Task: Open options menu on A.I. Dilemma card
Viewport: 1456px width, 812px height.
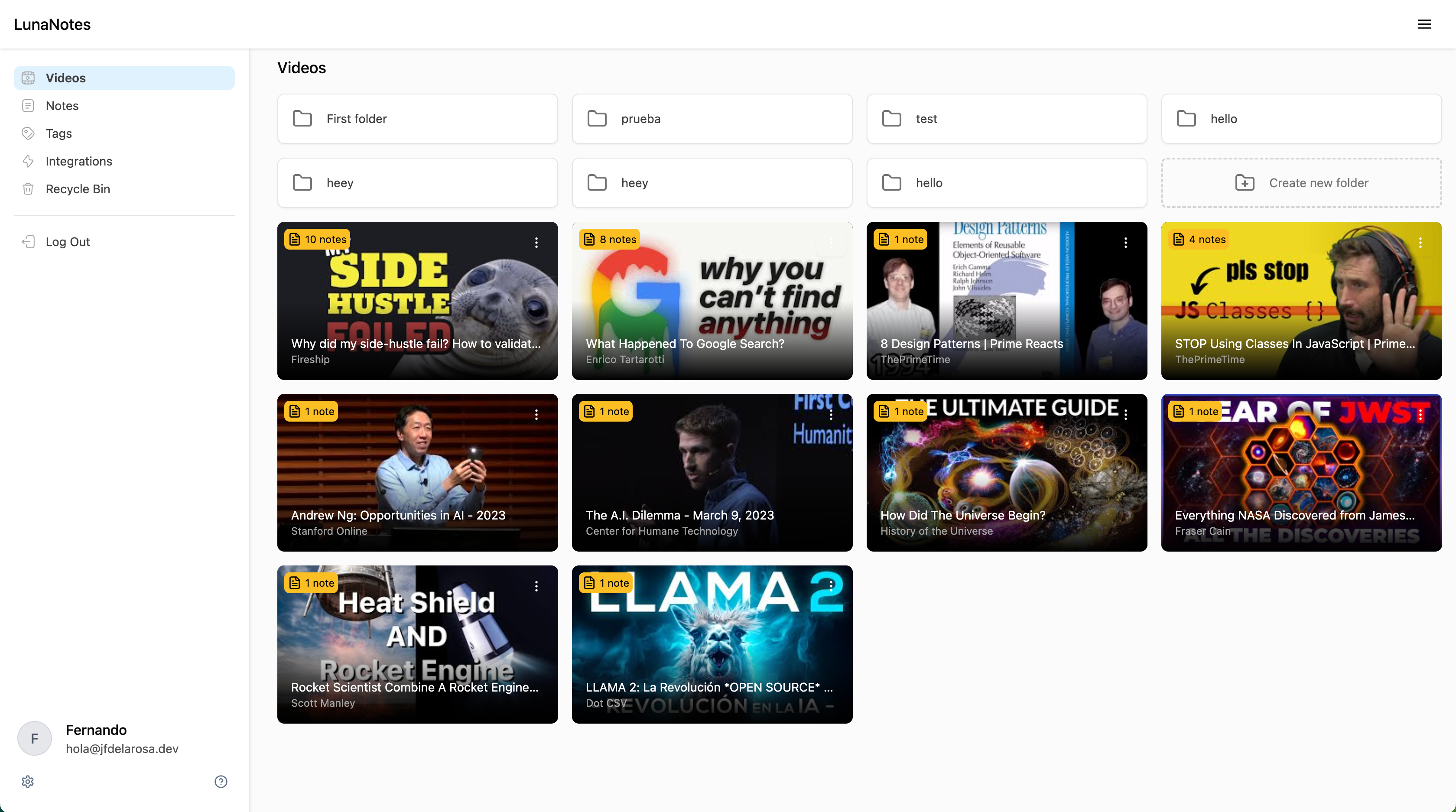Action: pyautogui.click(x=831, y=415)
